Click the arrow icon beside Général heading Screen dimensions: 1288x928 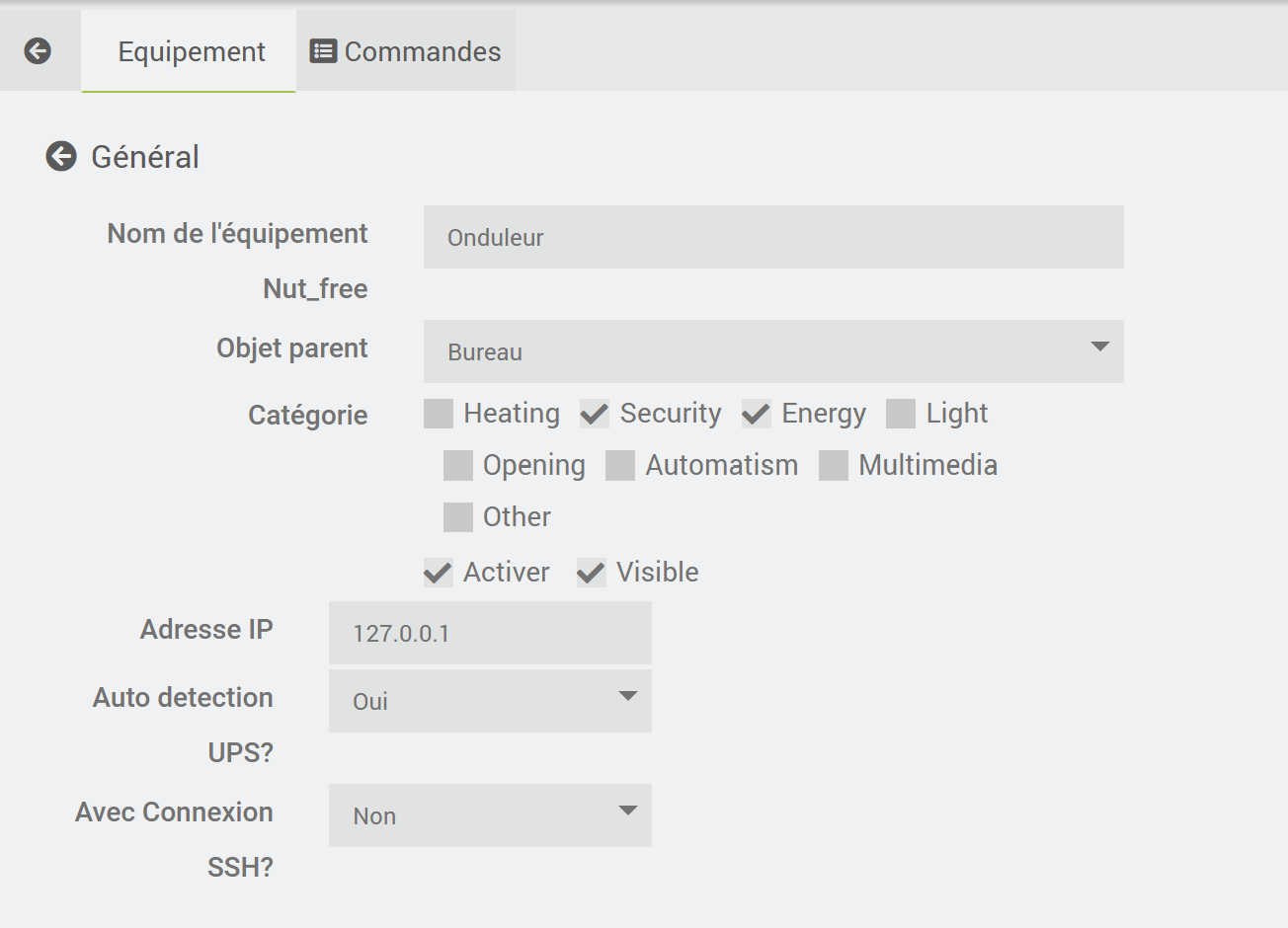coord(61,156)
